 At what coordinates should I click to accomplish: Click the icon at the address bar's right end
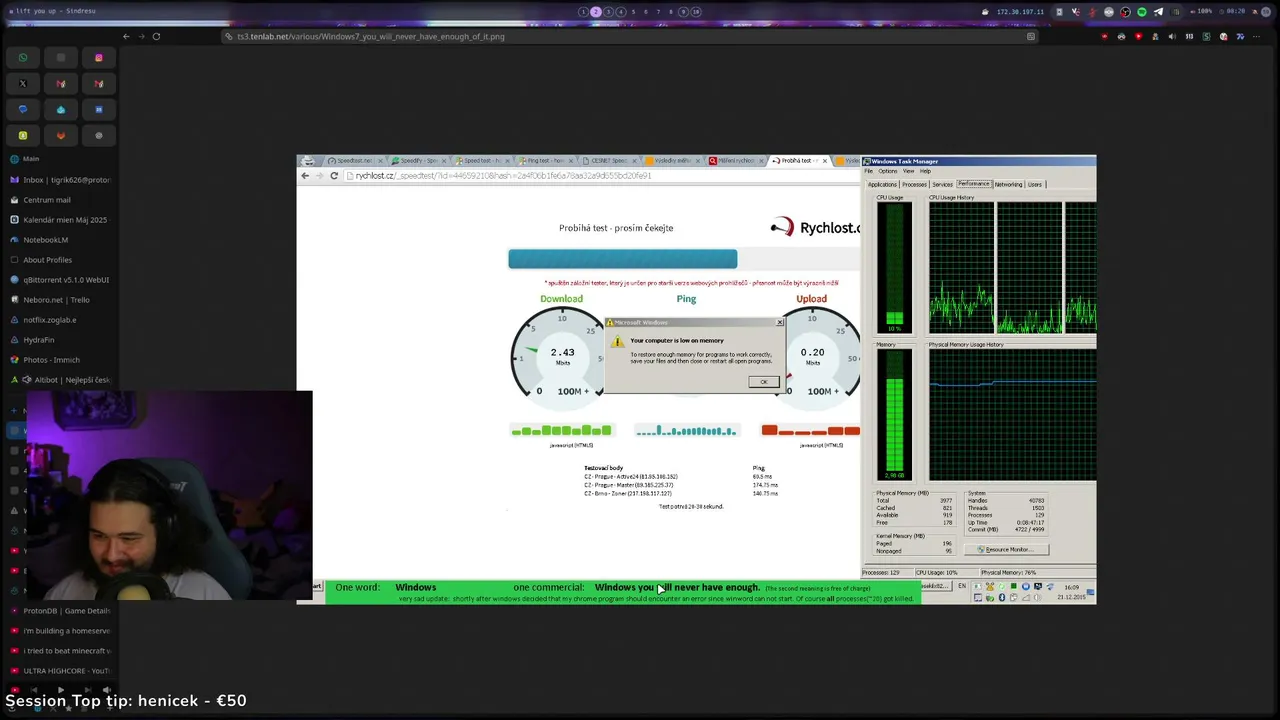(x=1031, y=36)
